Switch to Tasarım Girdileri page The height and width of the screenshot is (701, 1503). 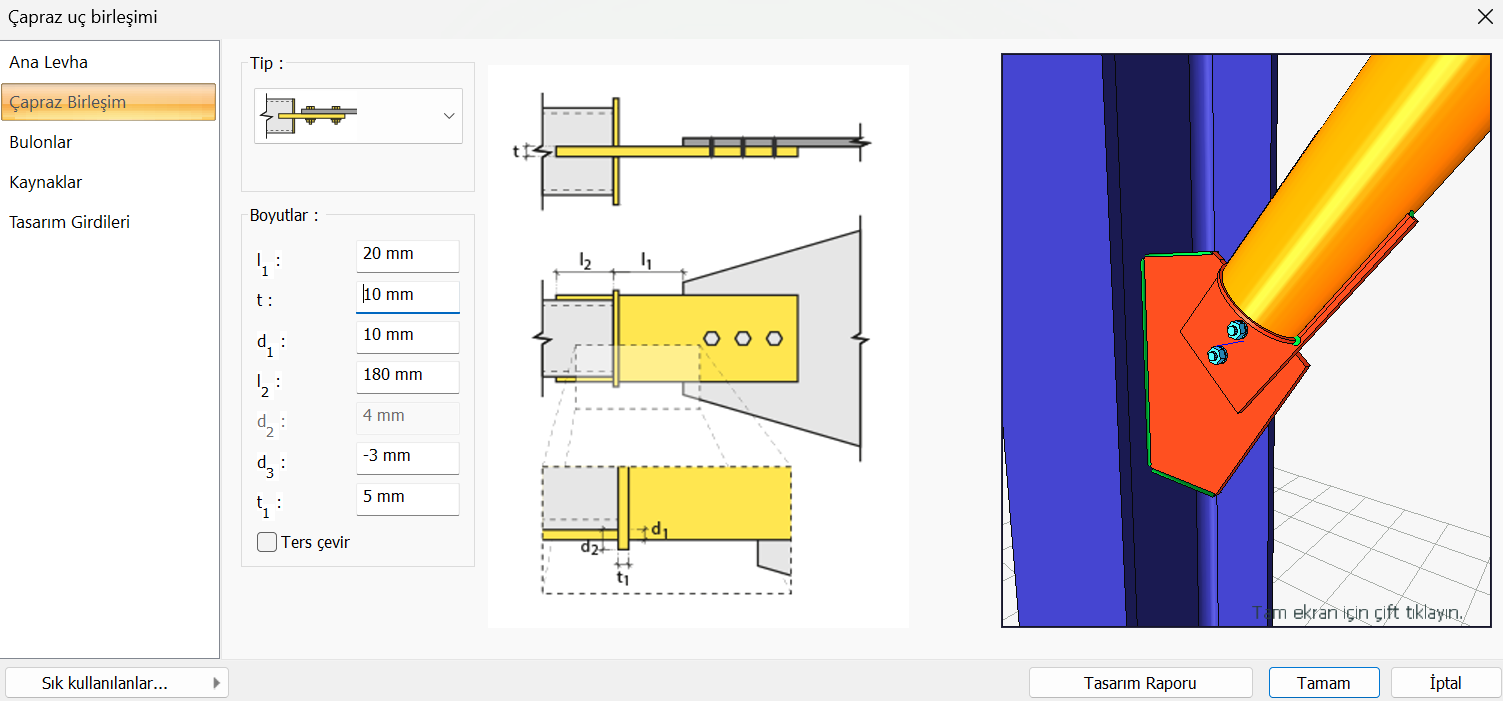tap(70, 222)
